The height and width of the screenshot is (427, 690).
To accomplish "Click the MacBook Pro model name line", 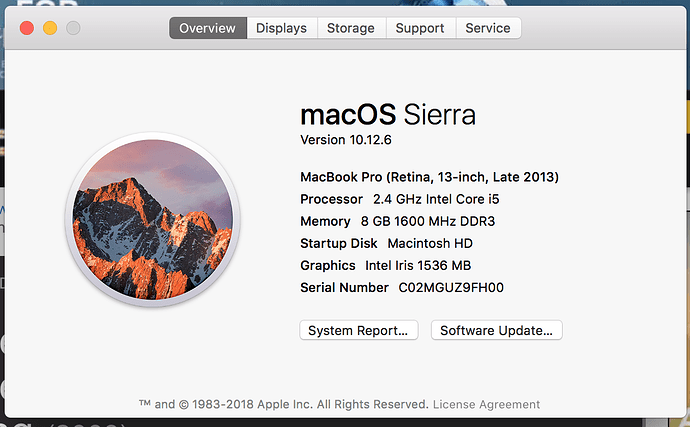I will (x=429, y=177).
